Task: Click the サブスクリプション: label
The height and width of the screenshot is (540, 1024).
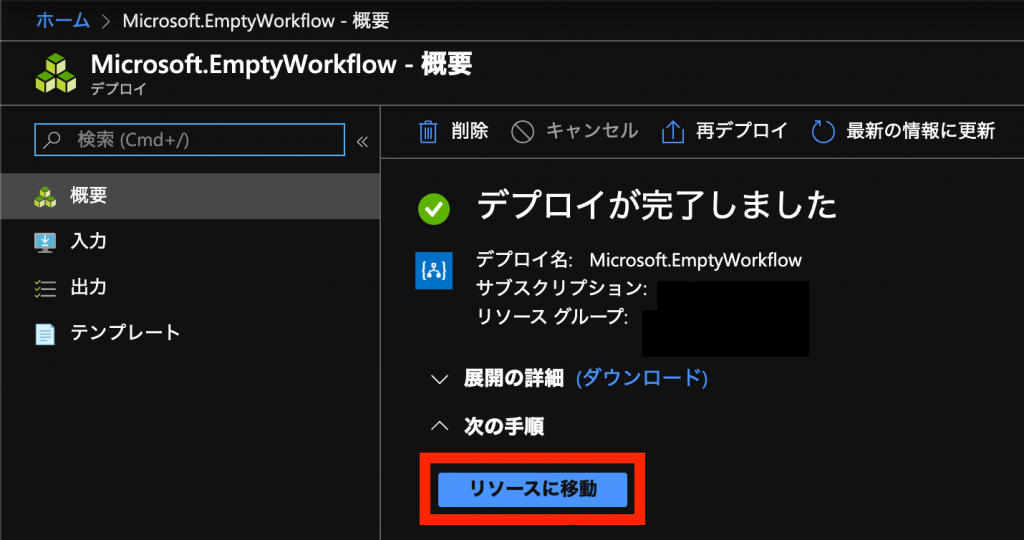Action: [x=562, y=288]
